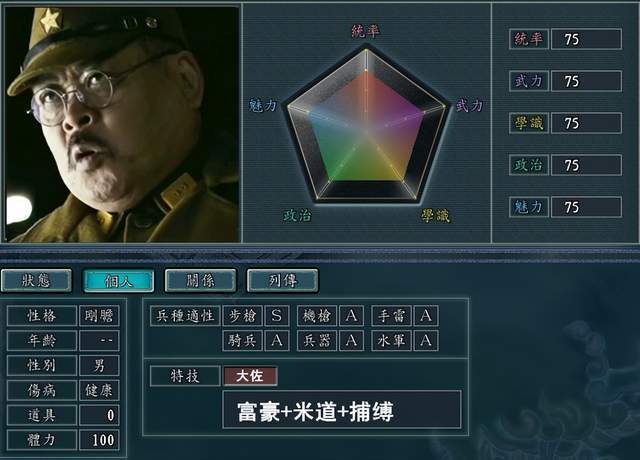Image resolution: width=640 pixels, height=460 pixels.
Task: Select the 大佐 skill badge
Action: (x=250, y=376)
